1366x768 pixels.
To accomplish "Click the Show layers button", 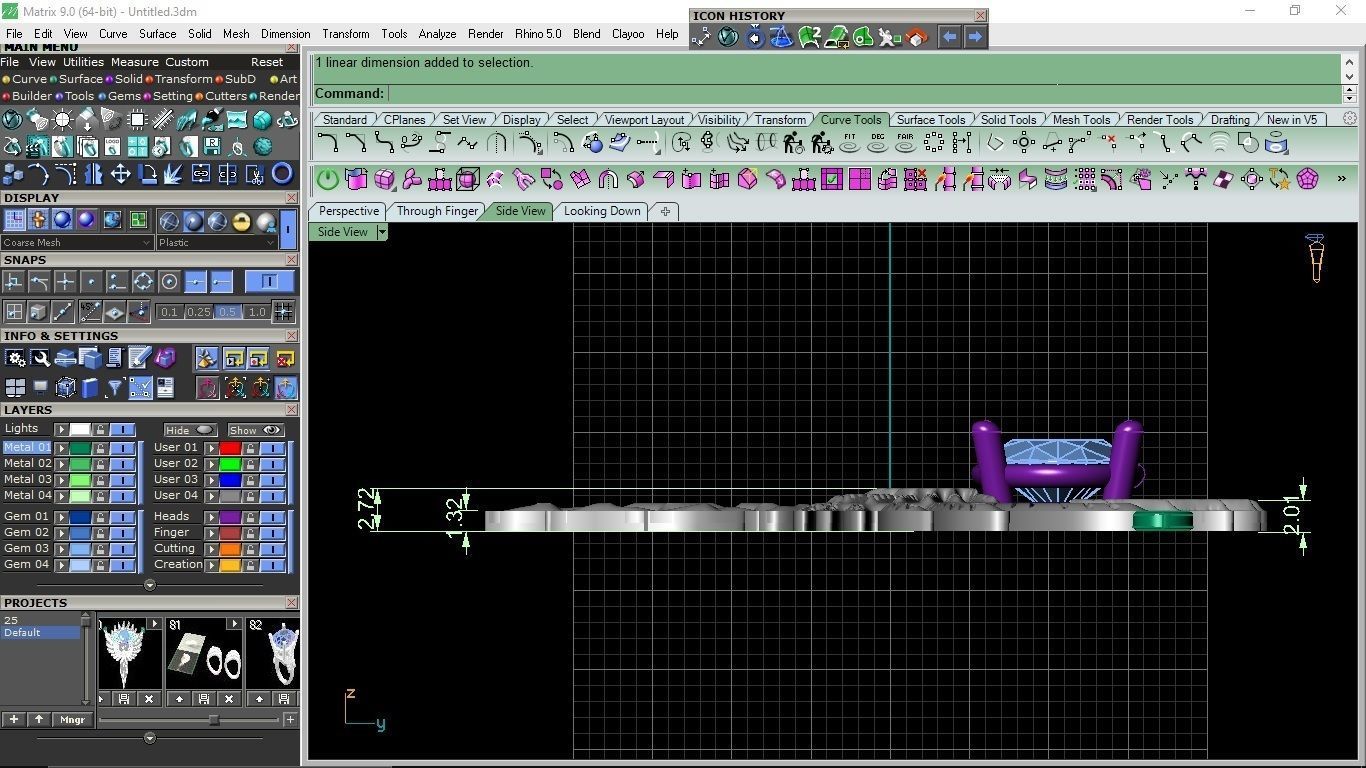I will 257,430.
